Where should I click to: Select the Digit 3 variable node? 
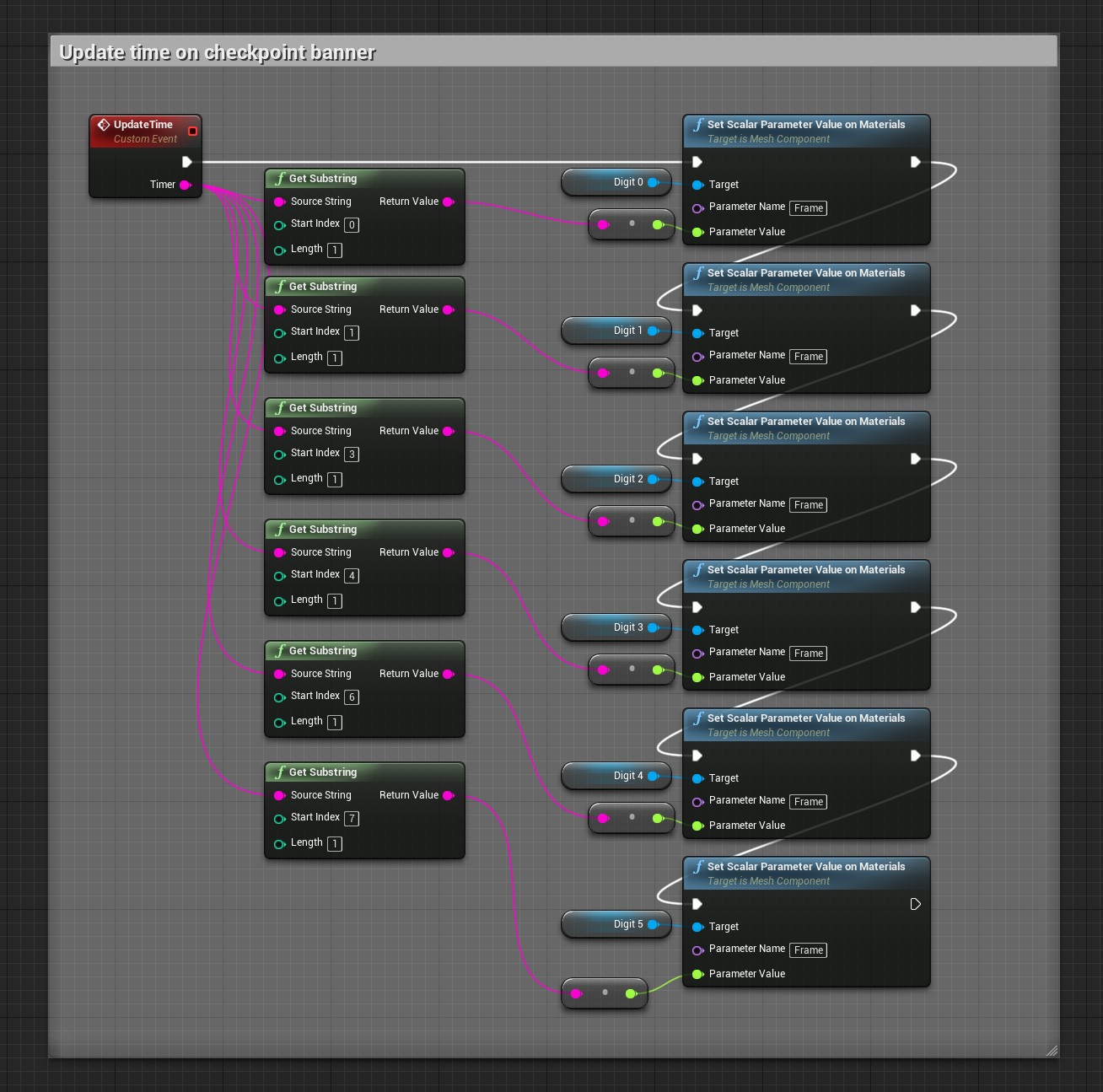pyautogui.click(x=616, y=627)
